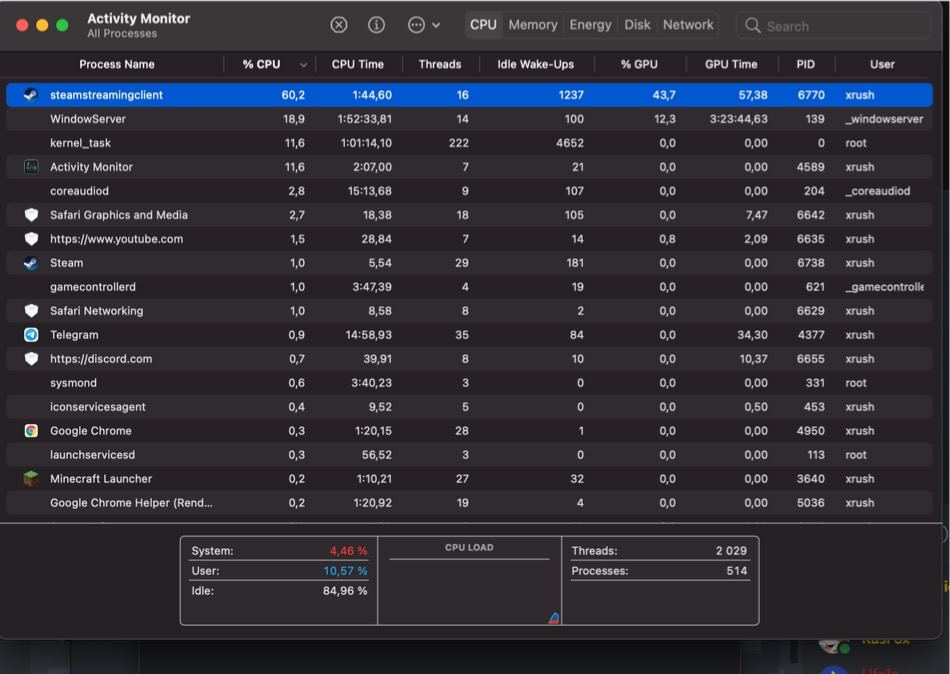Open the Disk tab
Viewport: 950px width, 674px height.
[637, 25]
